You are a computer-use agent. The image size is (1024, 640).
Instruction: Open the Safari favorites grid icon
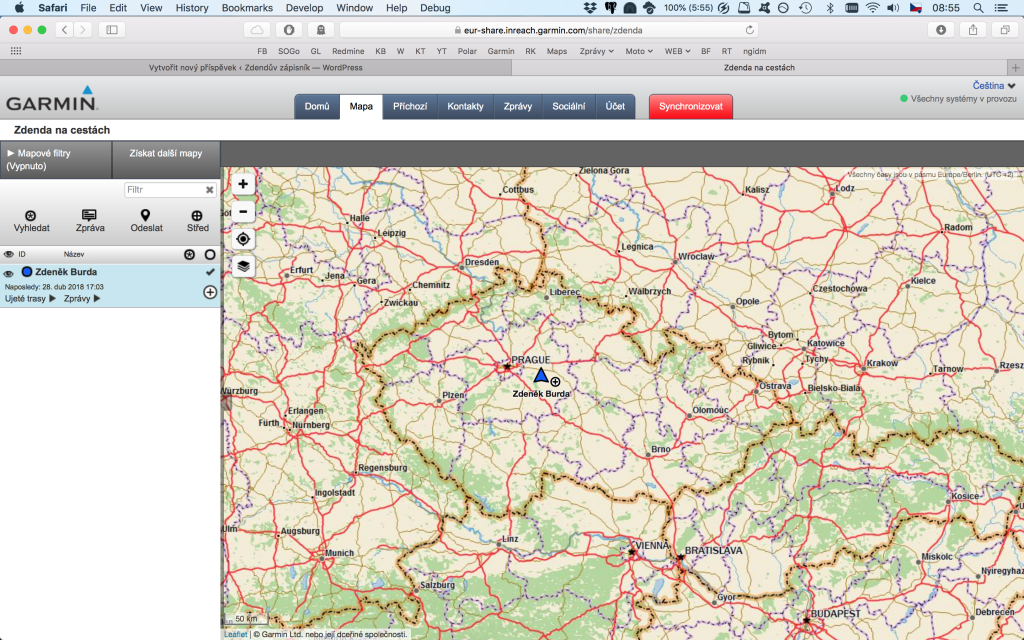[x=16, y=51]
